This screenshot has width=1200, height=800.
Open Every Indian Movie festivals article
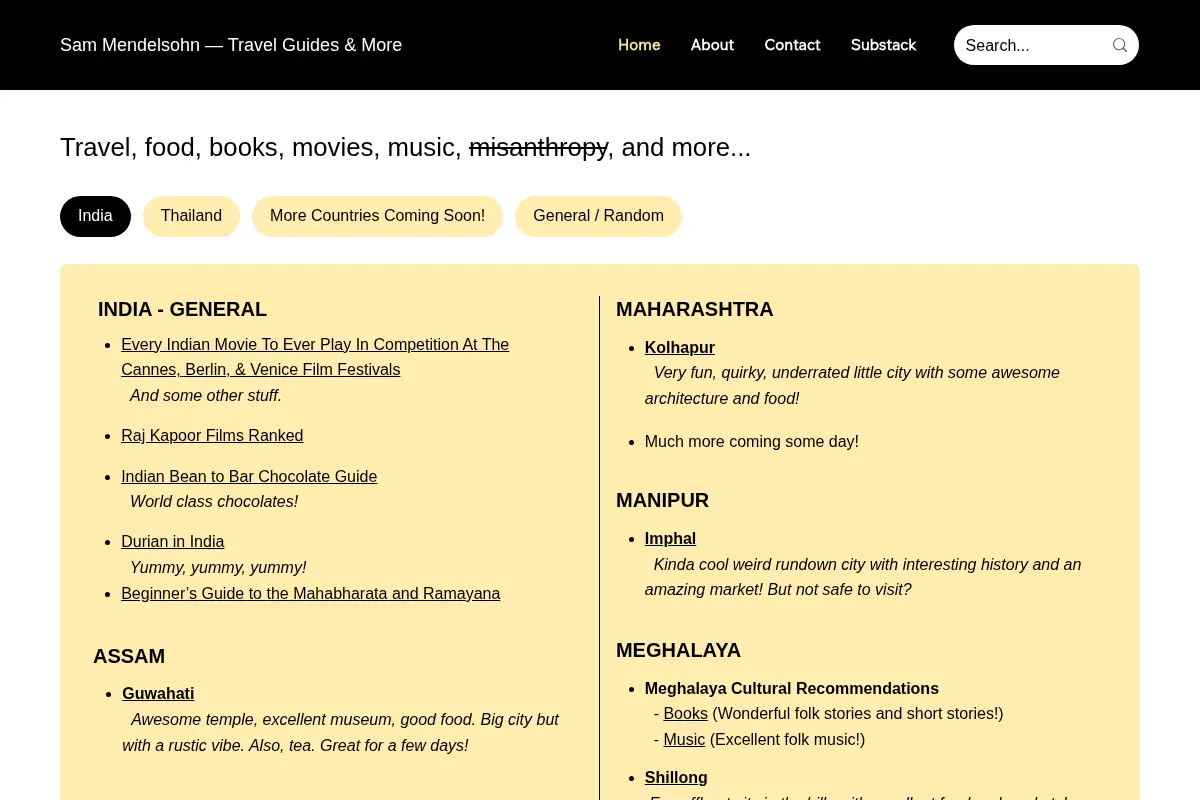point(315,357)
